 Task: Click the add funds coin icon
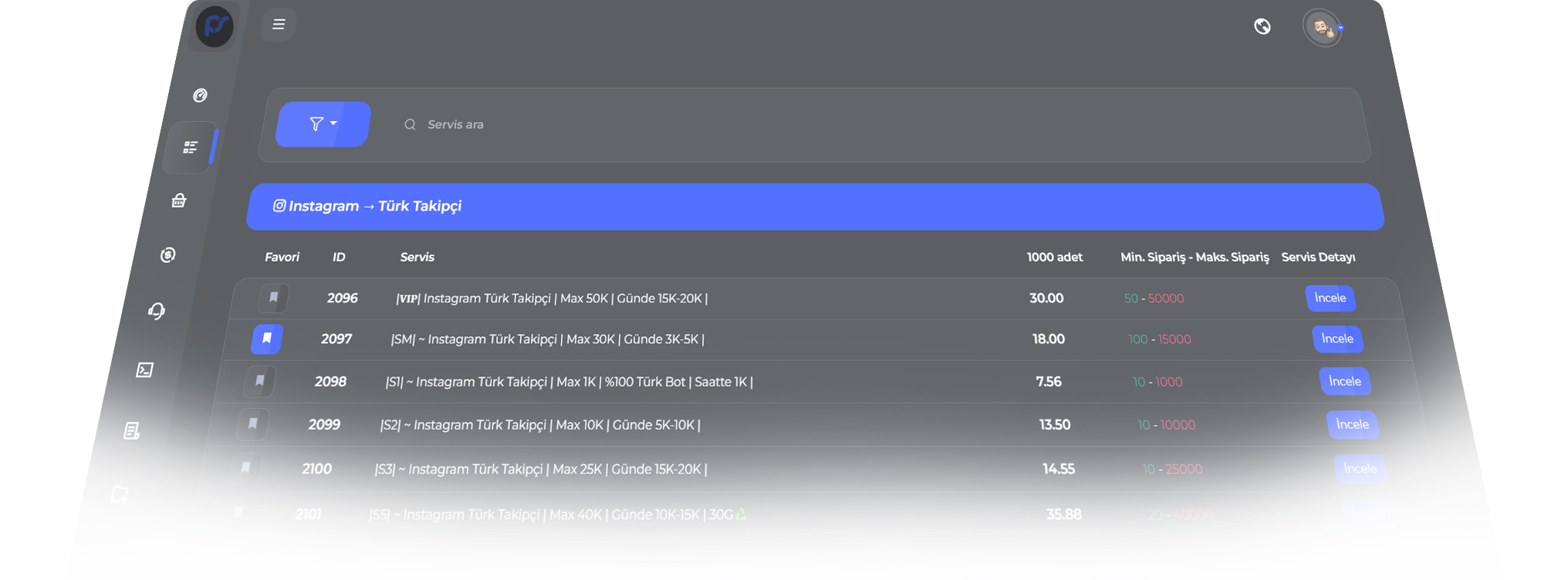[x=167, y=255]
